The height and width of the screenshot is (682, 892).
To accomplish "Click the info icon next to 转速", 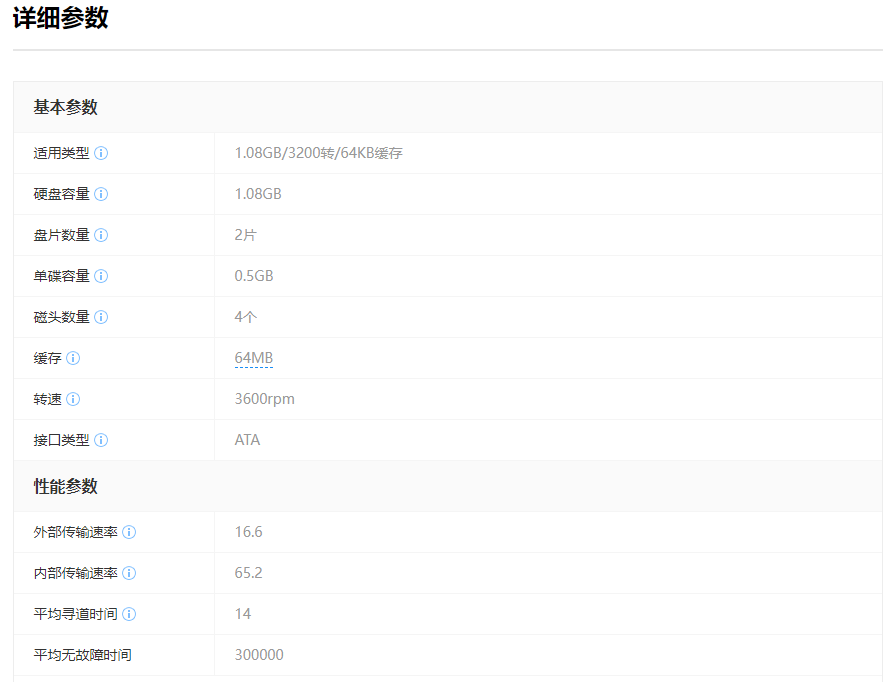I will point(73,399).
